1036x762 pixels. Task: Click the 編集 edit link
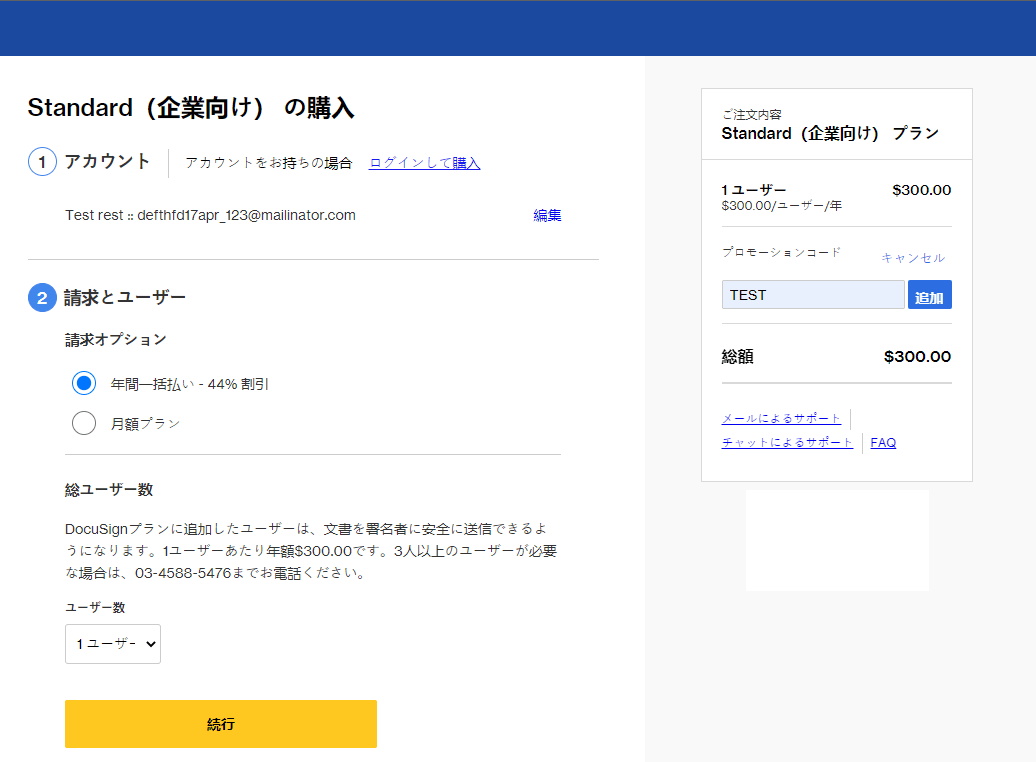click(x=547, y=215)
